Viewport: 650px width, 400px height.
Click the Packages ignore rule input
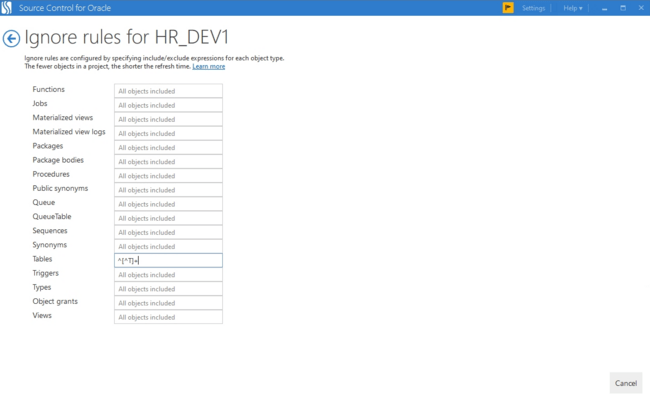[168, 147]
